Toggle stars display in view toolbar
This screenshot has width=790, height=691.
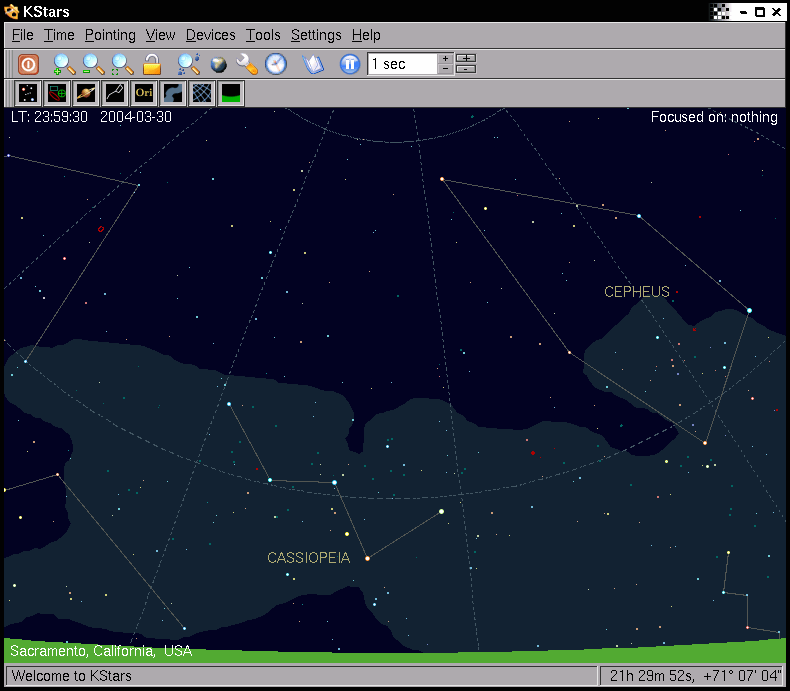pyautogui.click(x=28, y=94)
